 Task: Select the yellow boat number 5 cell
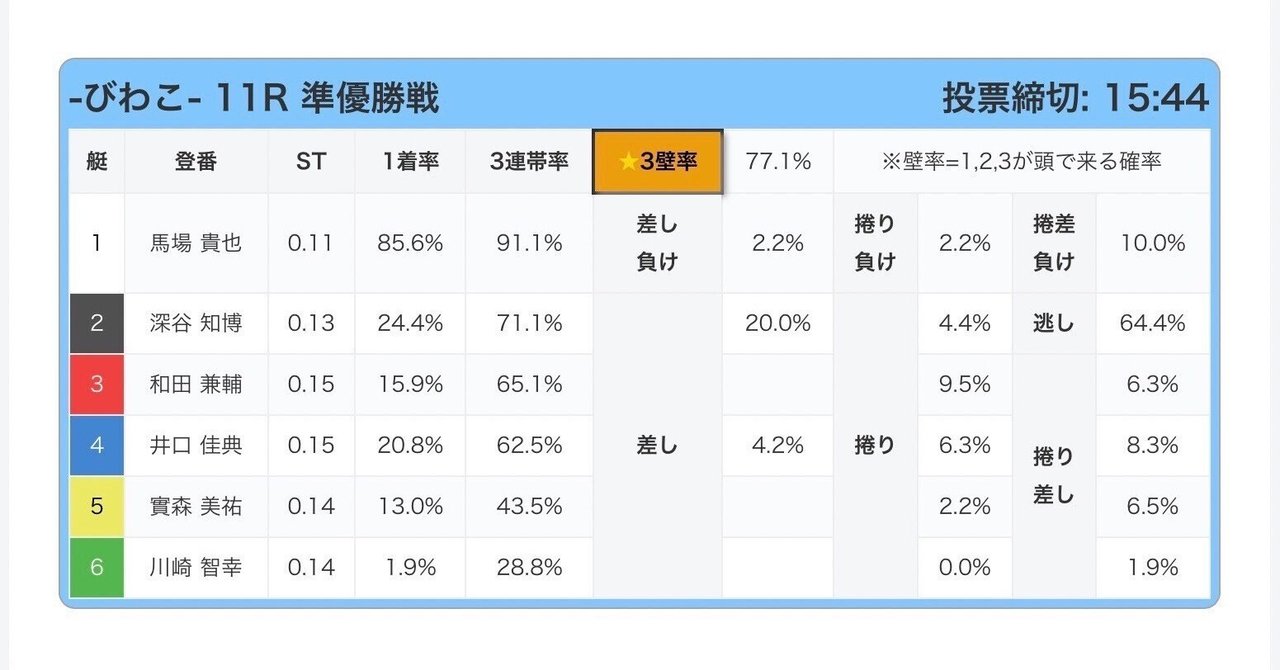point(97,506)
